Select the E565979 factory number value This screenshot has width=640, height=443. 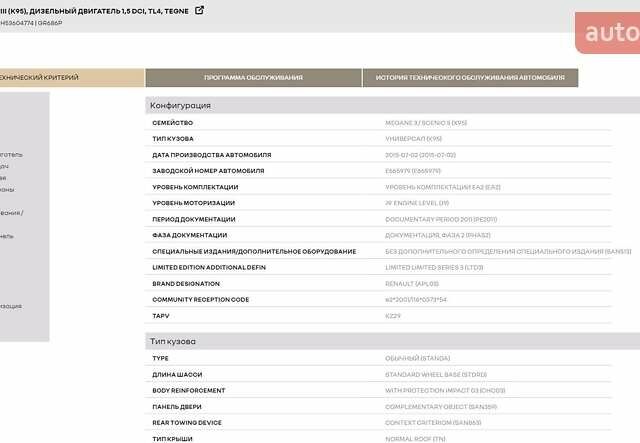pyautogui.click(x=413, y=171)
